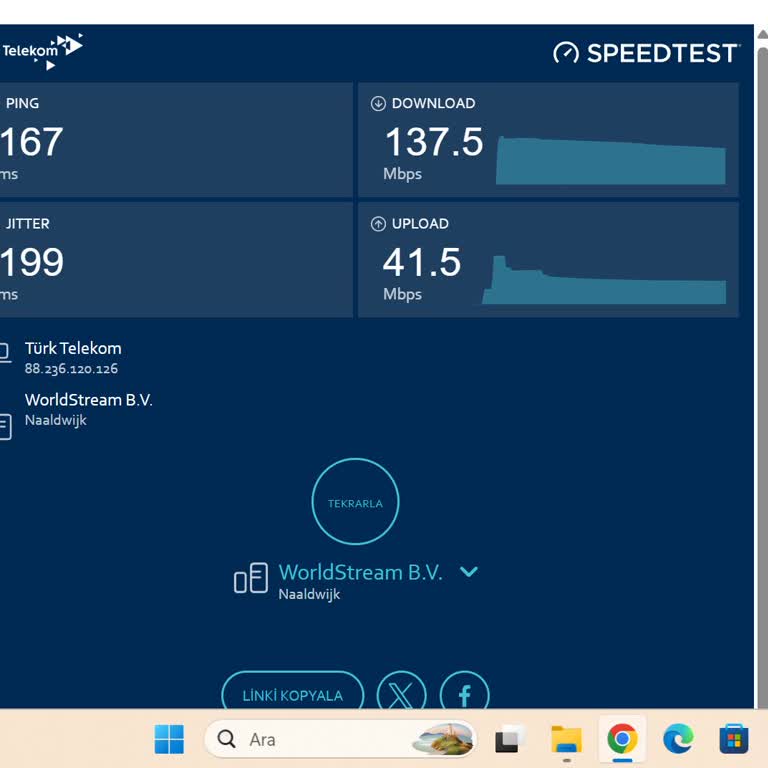Launch Microsoft Edge from the taskbar
This screenshot has height=768, width=768.
(x=678, y=739)
